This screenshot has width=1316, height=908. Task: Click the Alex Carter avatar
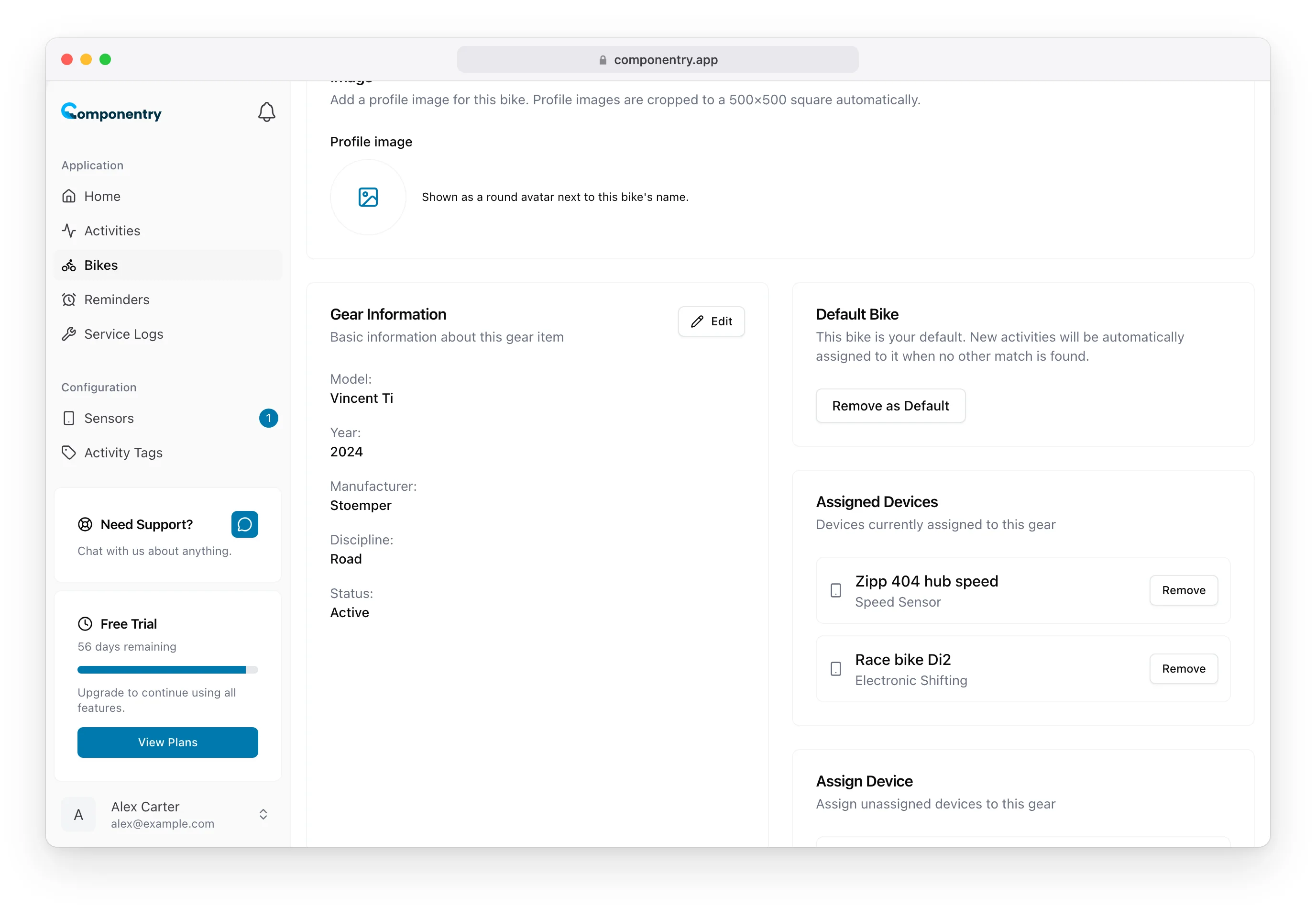point(78,815)
